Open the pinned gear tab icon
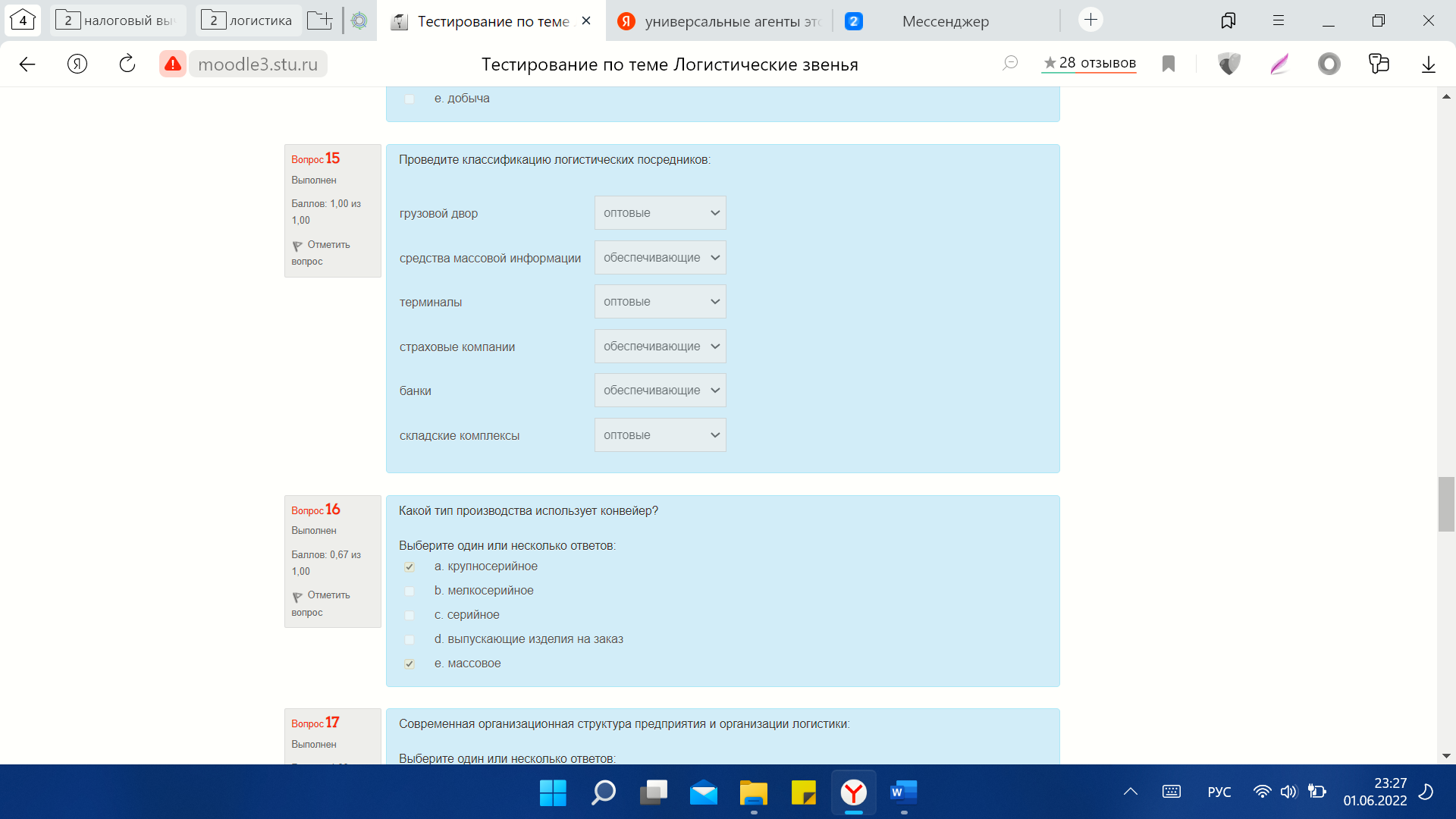 (359, 20)
